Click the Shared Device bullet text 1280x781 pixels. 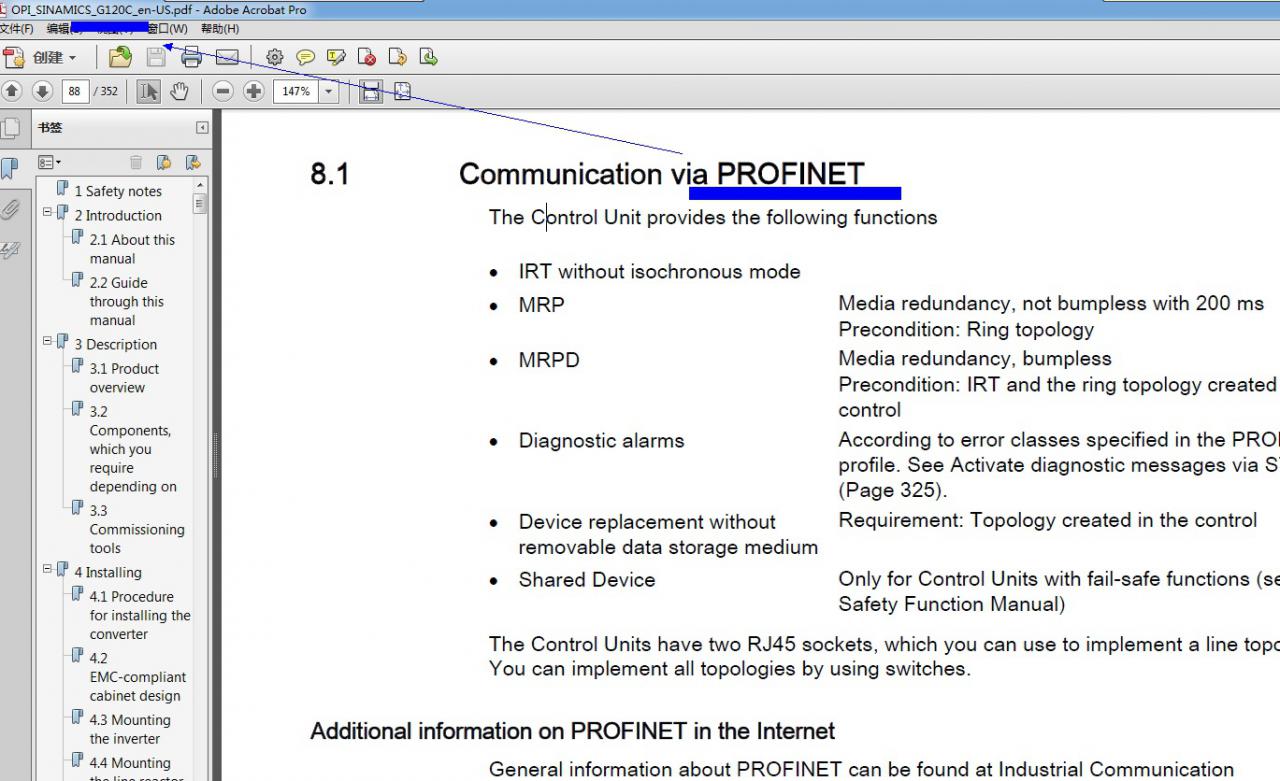click(x=587, y=580)
